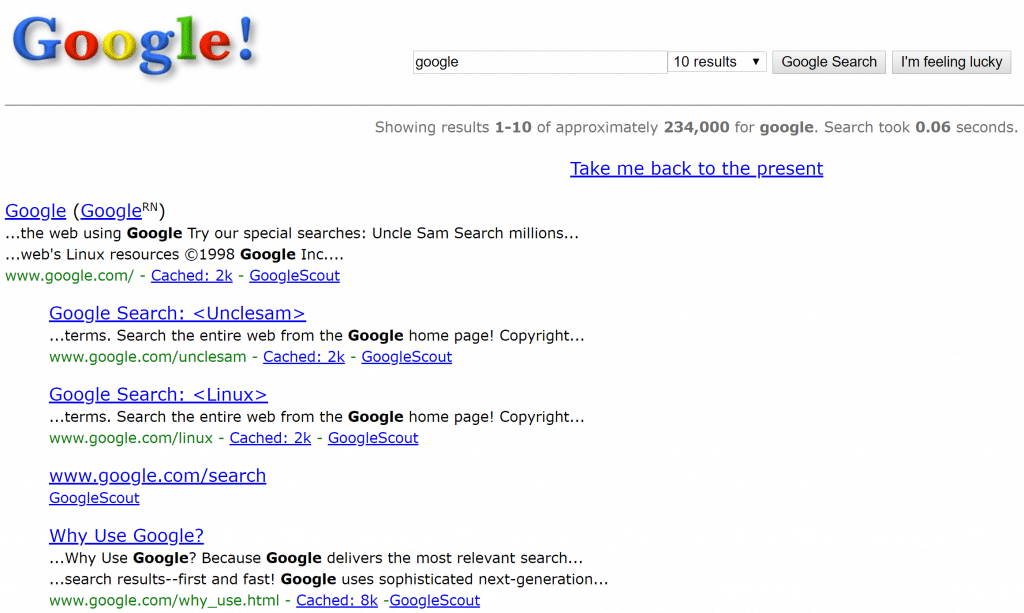Follow "Take me back to the present" link
Screen dimensions: 1024x613
point(696,168)
